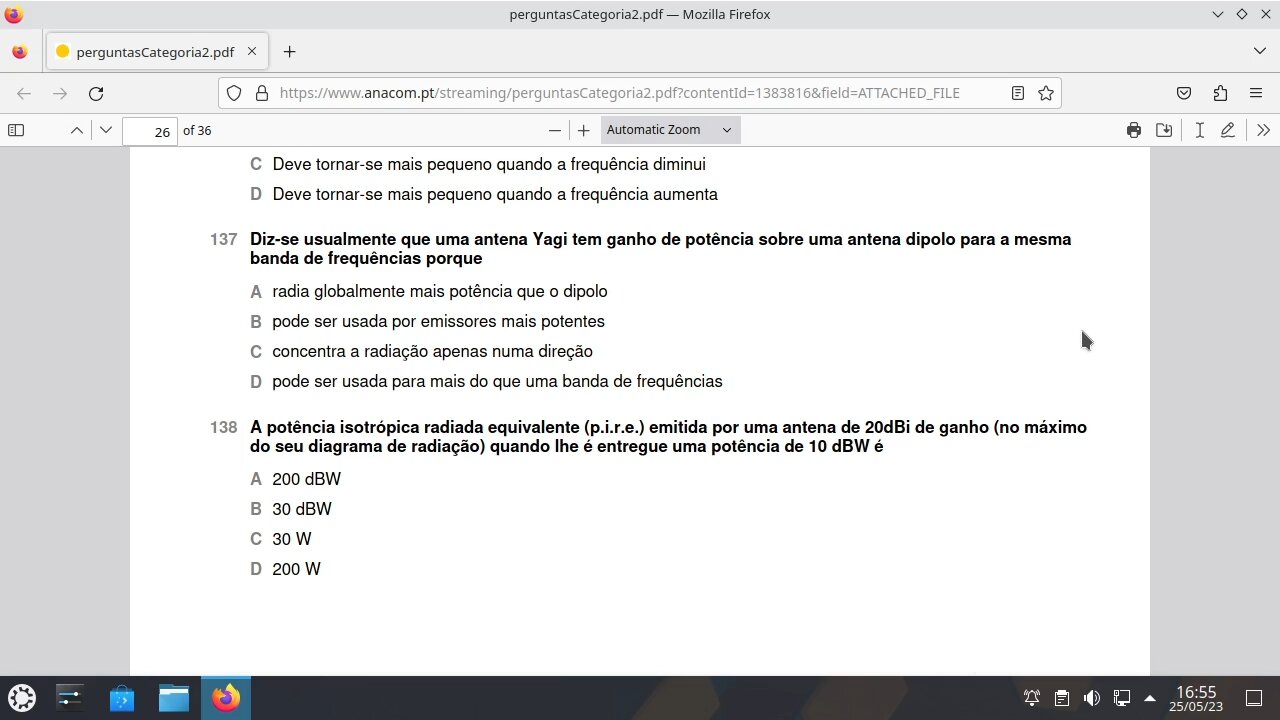Click the 'of 36' page count label
Screen dimensions: 1280x720
197,130
